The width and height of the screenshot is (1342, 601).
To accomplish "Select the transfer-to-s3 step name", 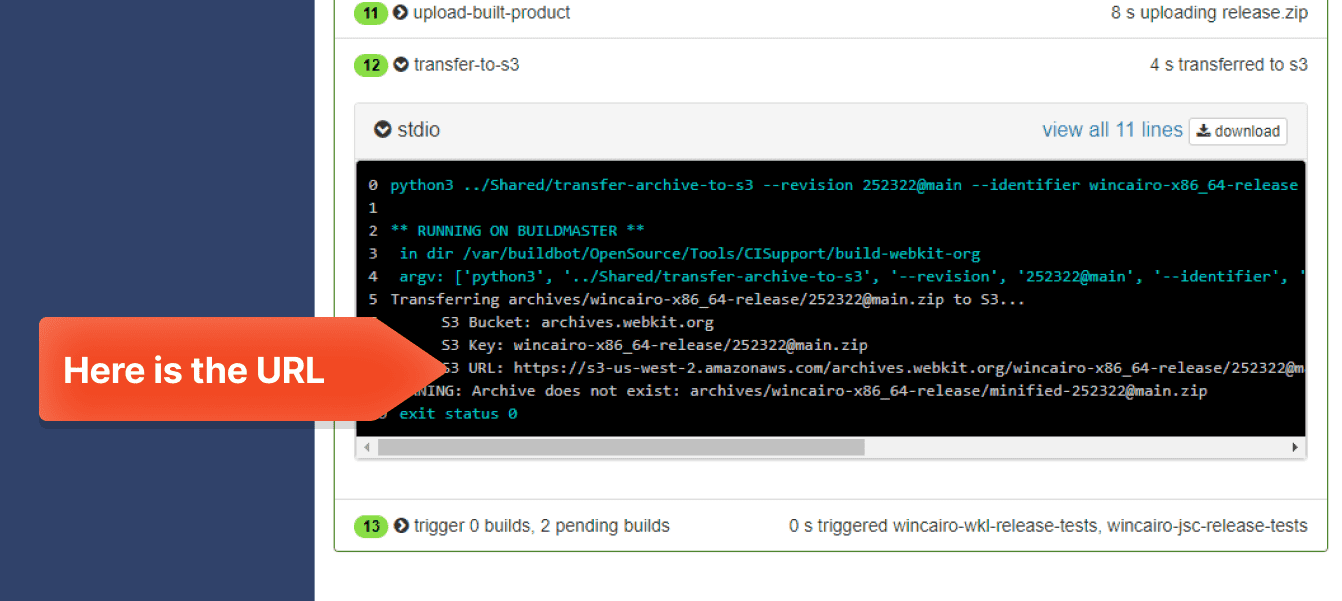I will (466, 65).
